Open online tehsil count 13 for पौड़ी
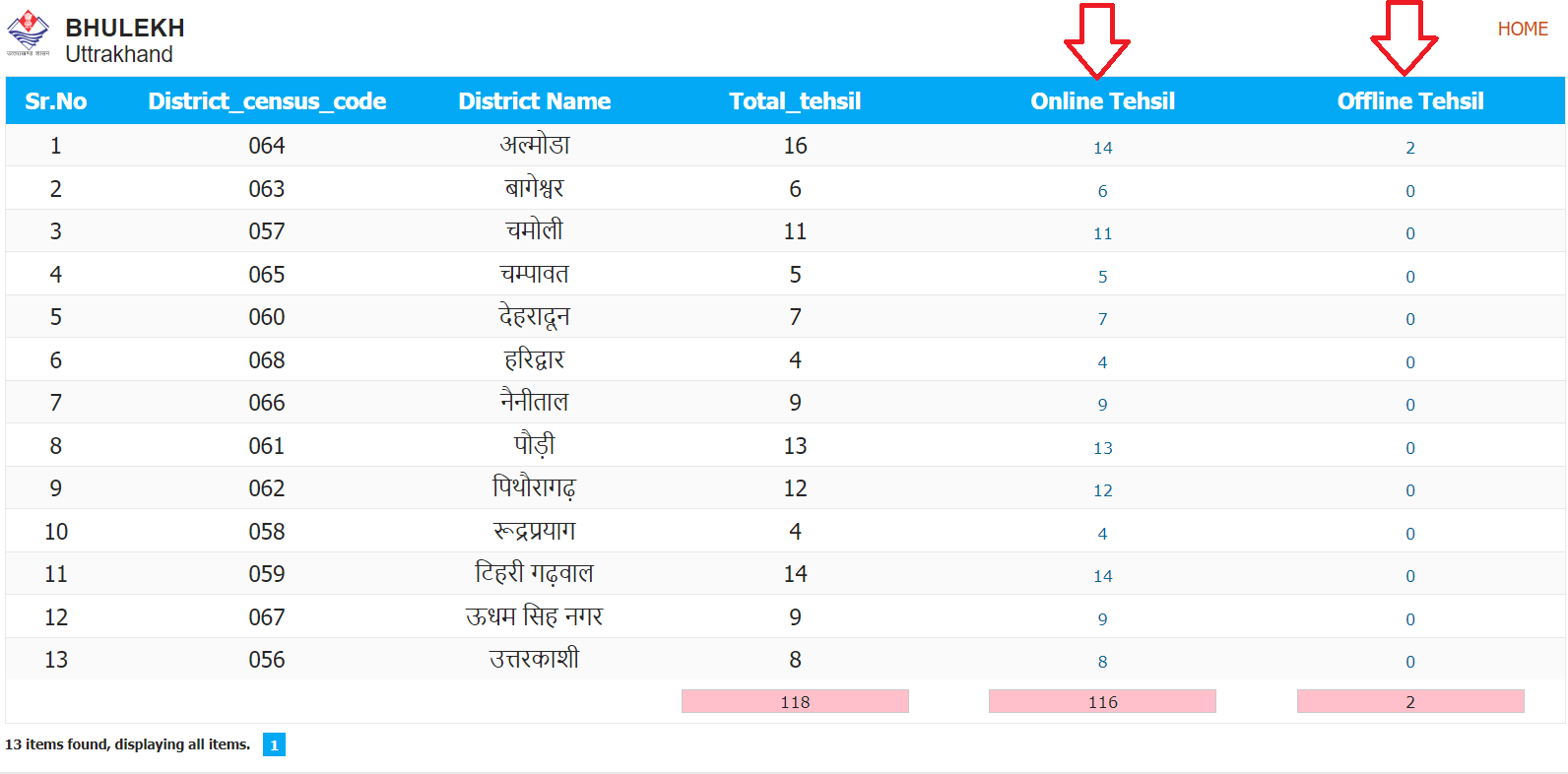 (x=1102, y=448)
